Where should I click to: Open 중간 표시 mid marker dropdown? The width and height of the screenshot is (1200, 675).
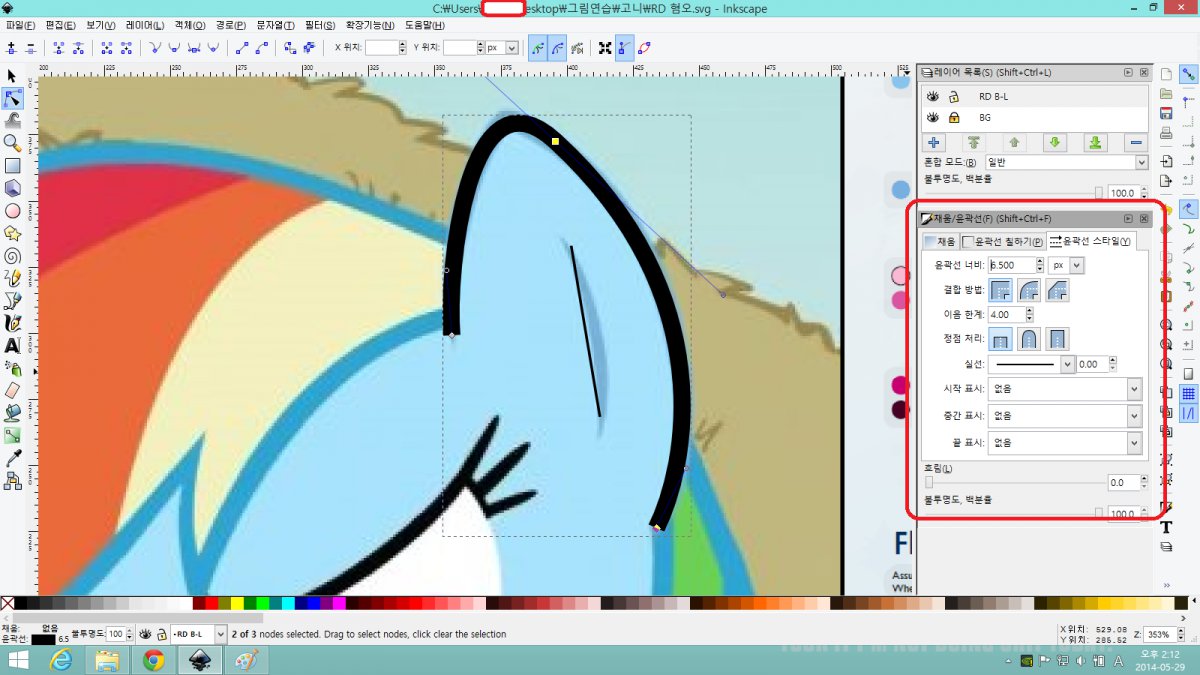point(1065,415)
